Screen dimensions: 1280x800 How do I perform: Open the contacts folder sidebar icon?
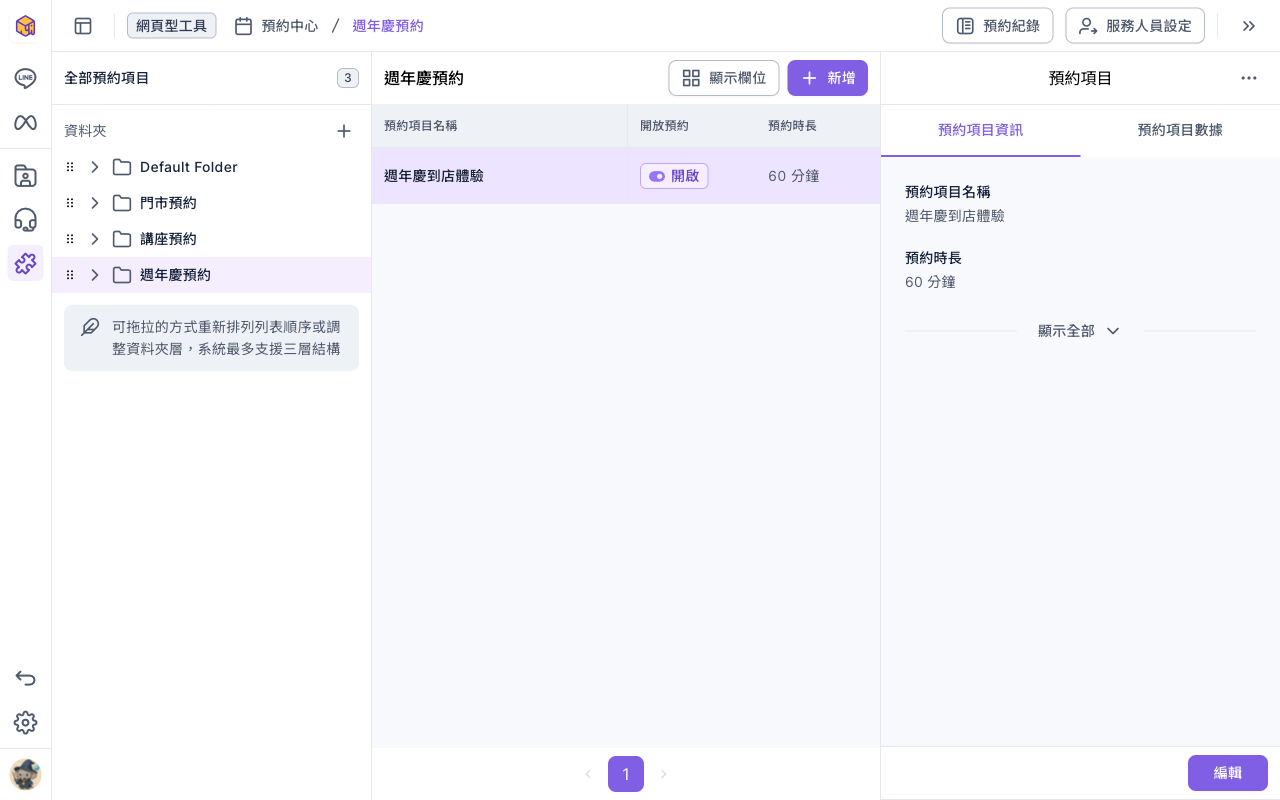click(x=25, y=176)
